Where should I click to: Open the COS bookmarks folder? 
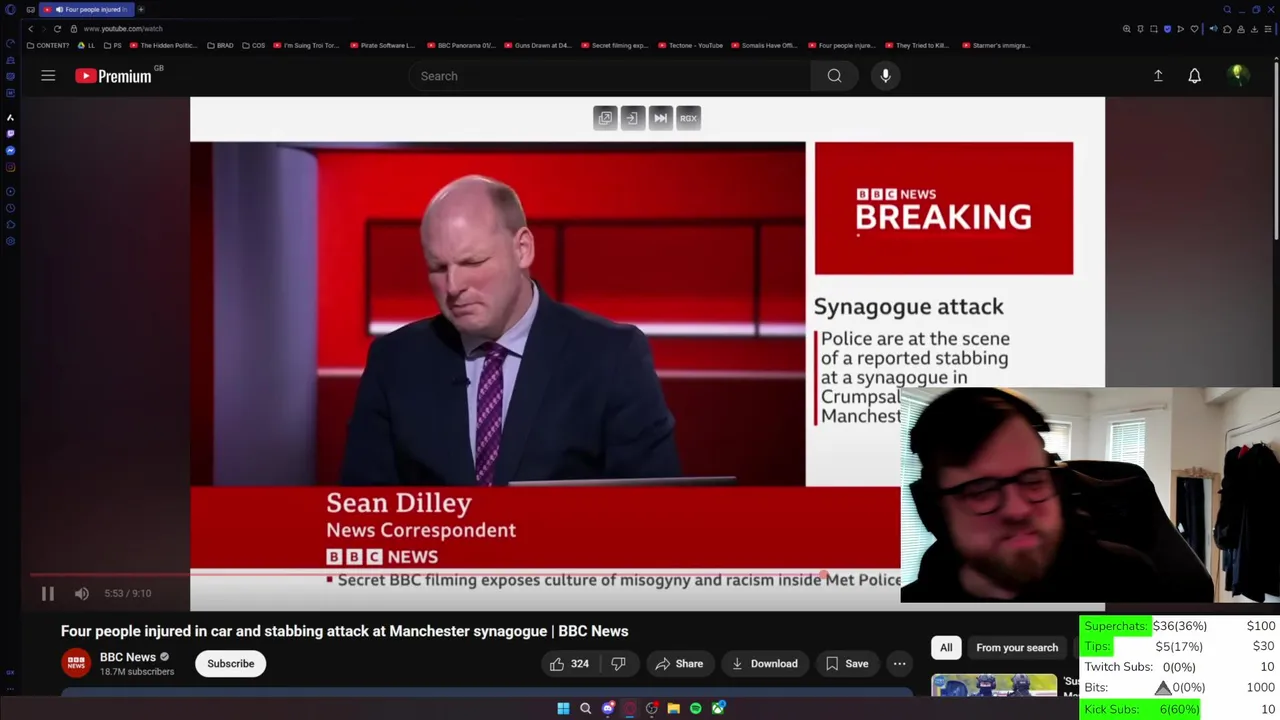[254, 45]
